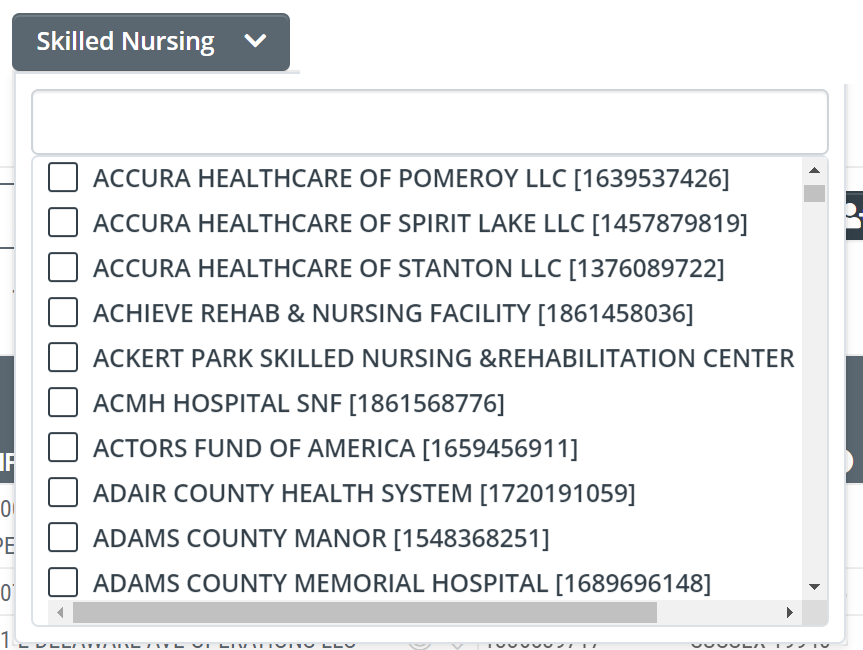Click the vertical scrollbar thumb
This screenshot has width=863, height=650.
tap(815, 194)
